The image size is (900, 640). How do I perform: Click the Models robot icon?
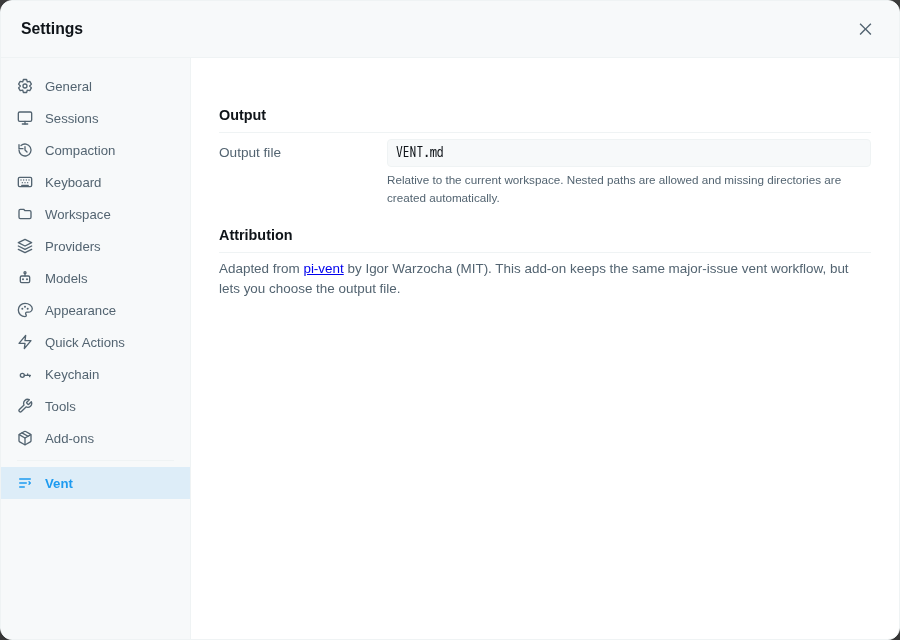click(25, 278)
